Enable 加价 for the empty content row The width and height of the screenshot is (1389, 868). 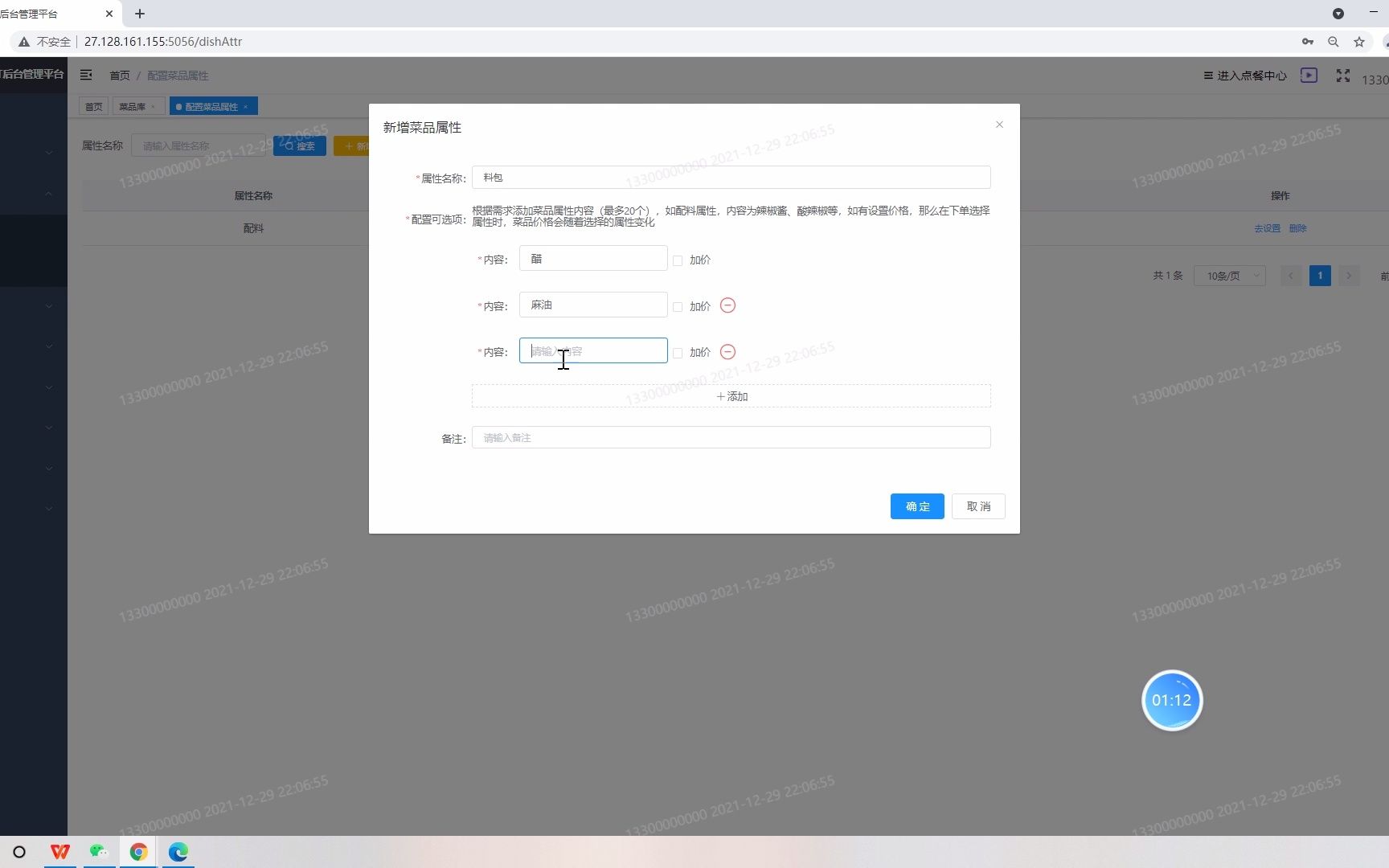678,353
